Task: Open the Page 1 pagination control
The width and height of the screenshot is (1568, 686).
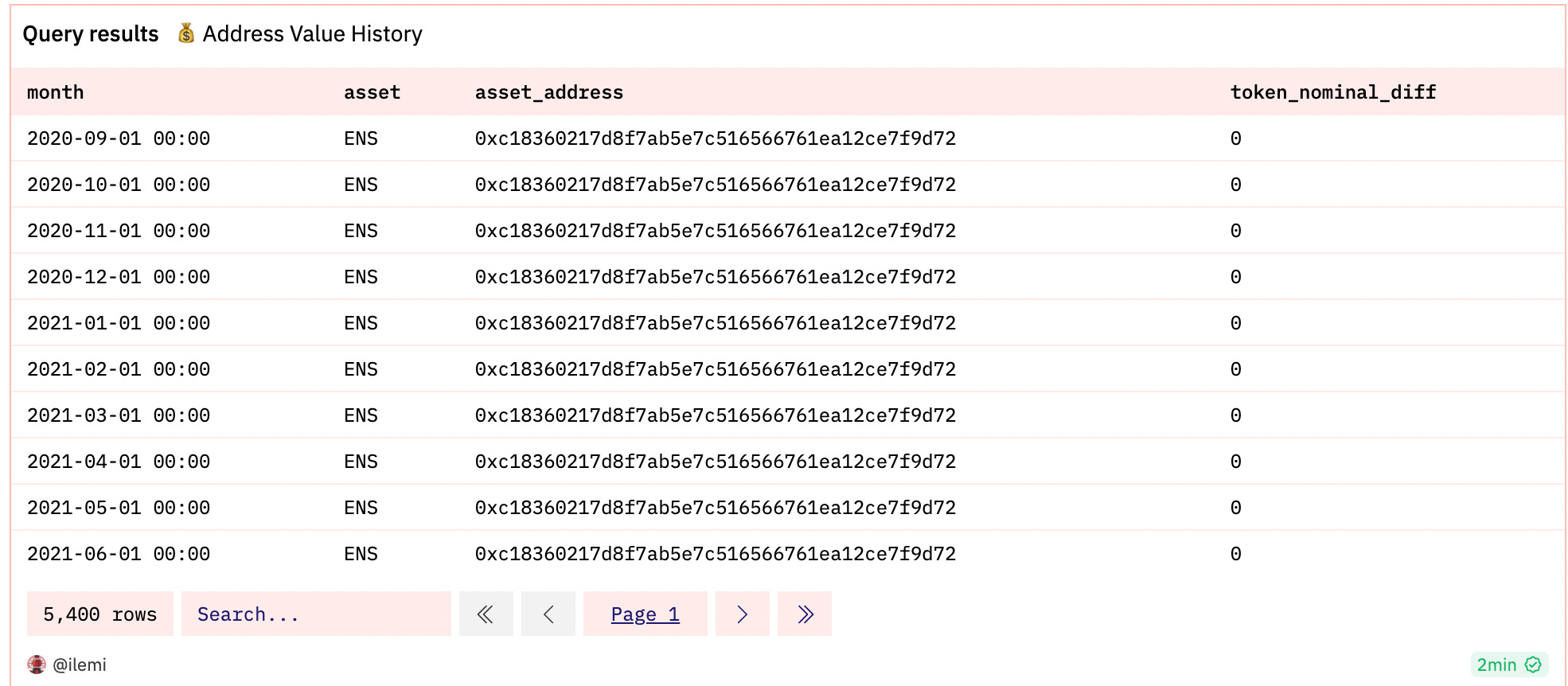Action: pyautogui.click(x=645, y=614)
